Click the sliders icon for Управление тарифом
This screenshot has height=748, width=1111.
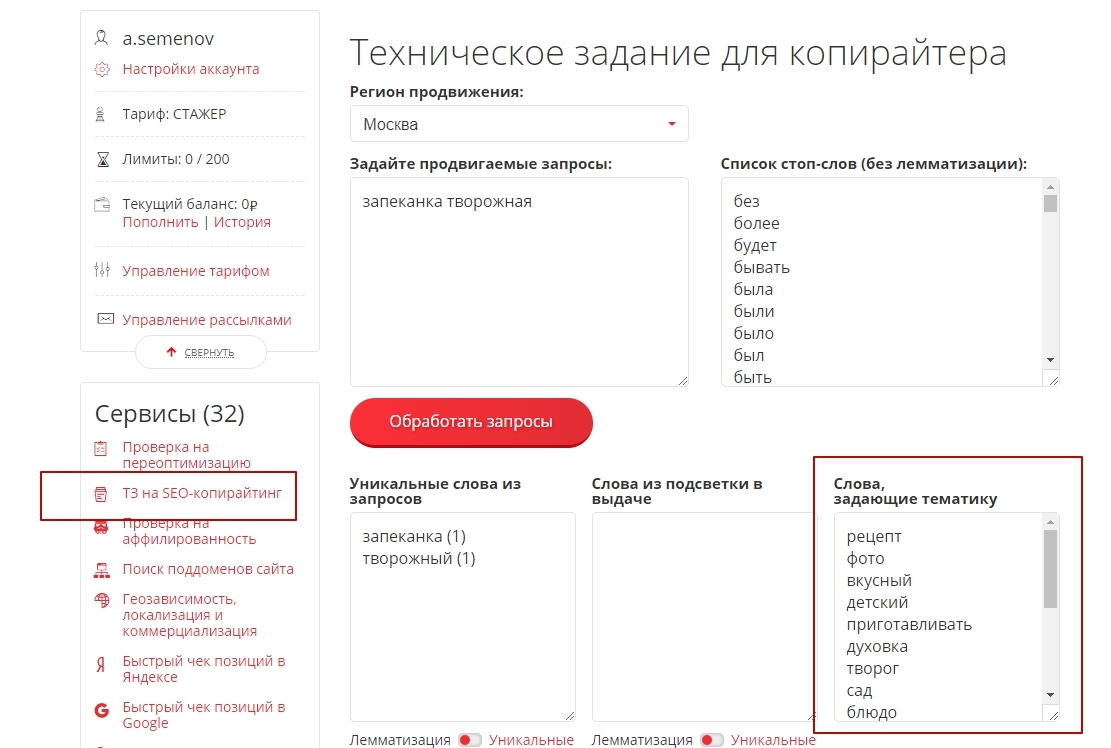pyautogui.click(x=102, y=270)
